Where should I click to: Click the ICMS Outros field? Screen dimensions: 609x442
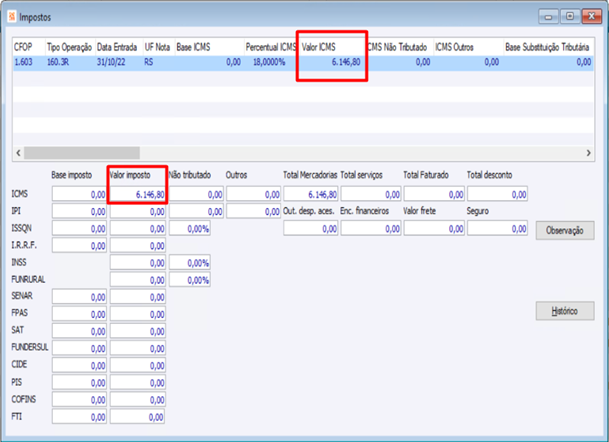click(254, 194)
